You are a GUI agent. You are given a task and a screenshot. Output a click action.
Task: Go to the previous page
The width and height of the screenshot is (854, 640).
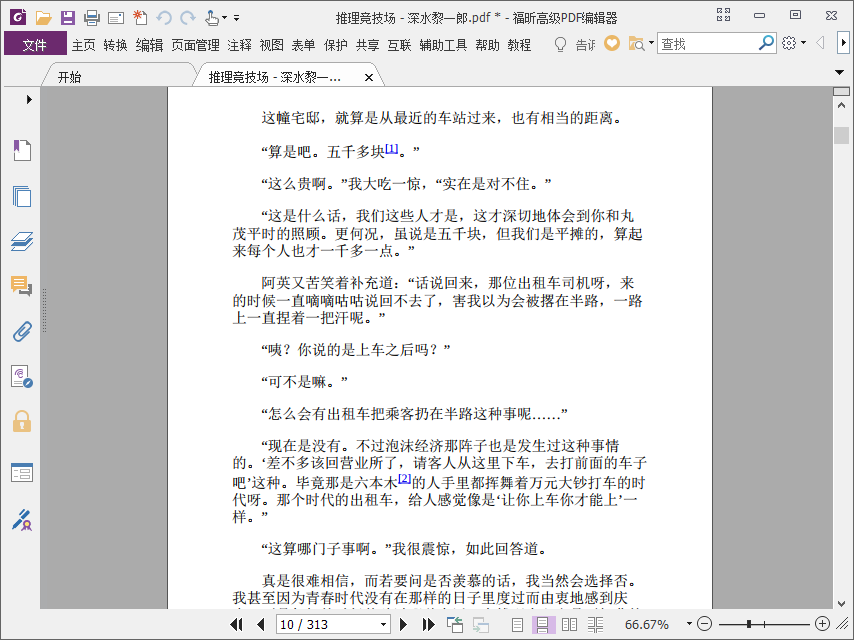(261, 624)
